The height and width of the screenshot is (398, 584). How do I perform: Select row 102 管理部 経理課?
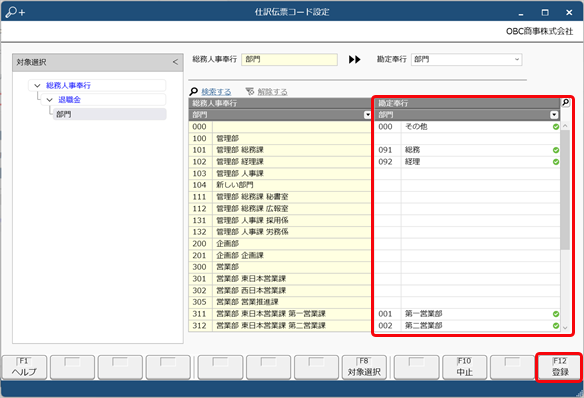pos(280,162)
